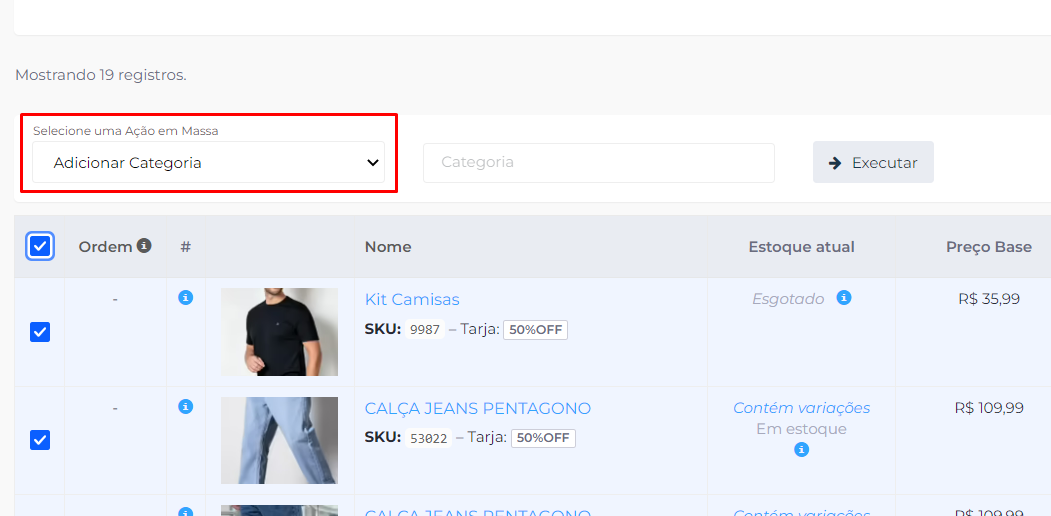This screenshot has width=1051, height=516.
Task: Click the info icon in Kit Camisas # column
Action: point(186,298)
